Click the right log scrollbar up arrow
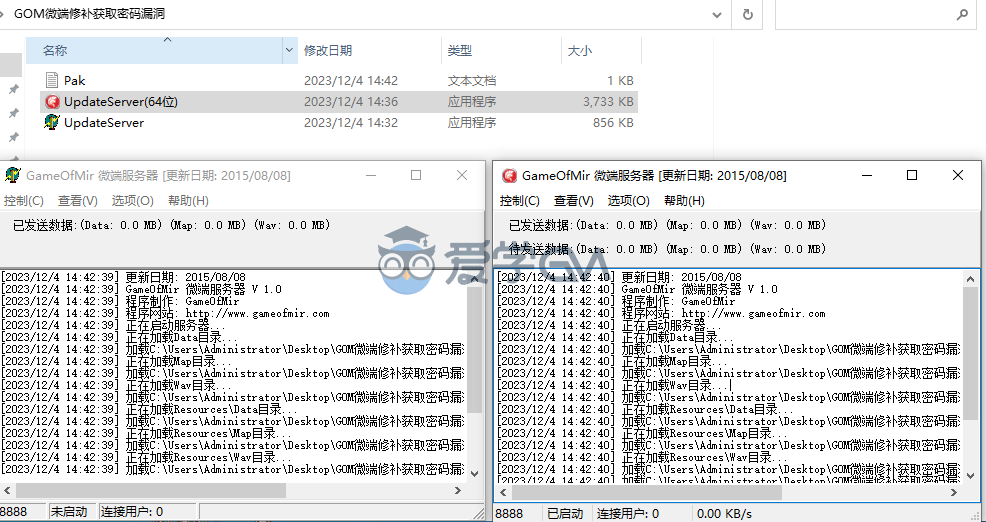Viewport: 986px width, 522px height. [x=970, y=278]
